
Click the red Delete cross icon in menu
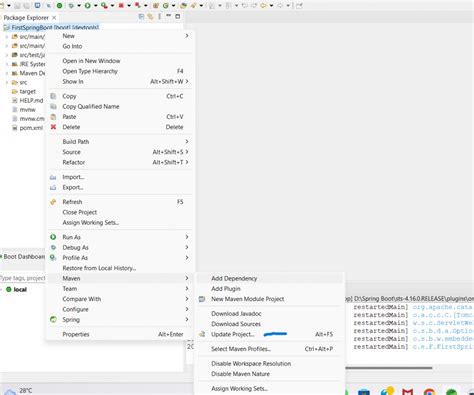tap(53, 127)
